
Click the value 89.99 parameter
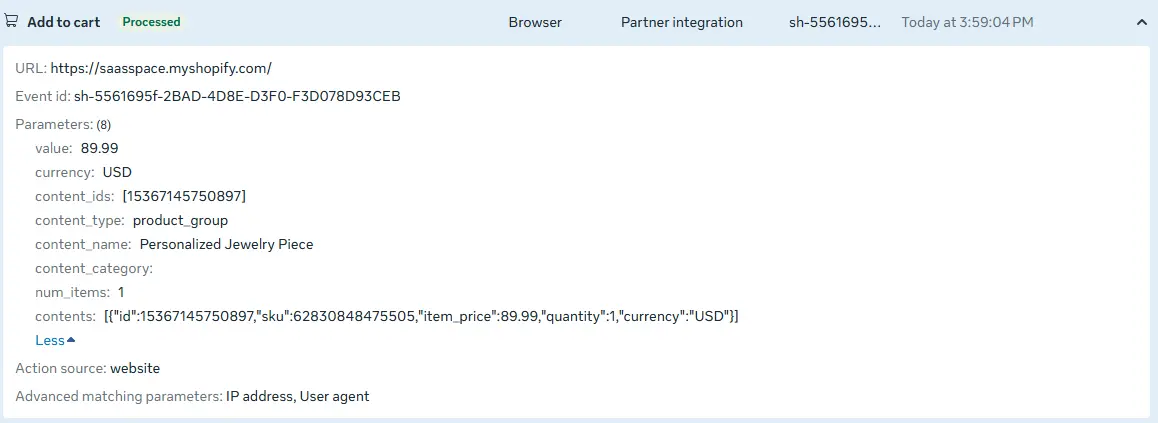[100, 148]
